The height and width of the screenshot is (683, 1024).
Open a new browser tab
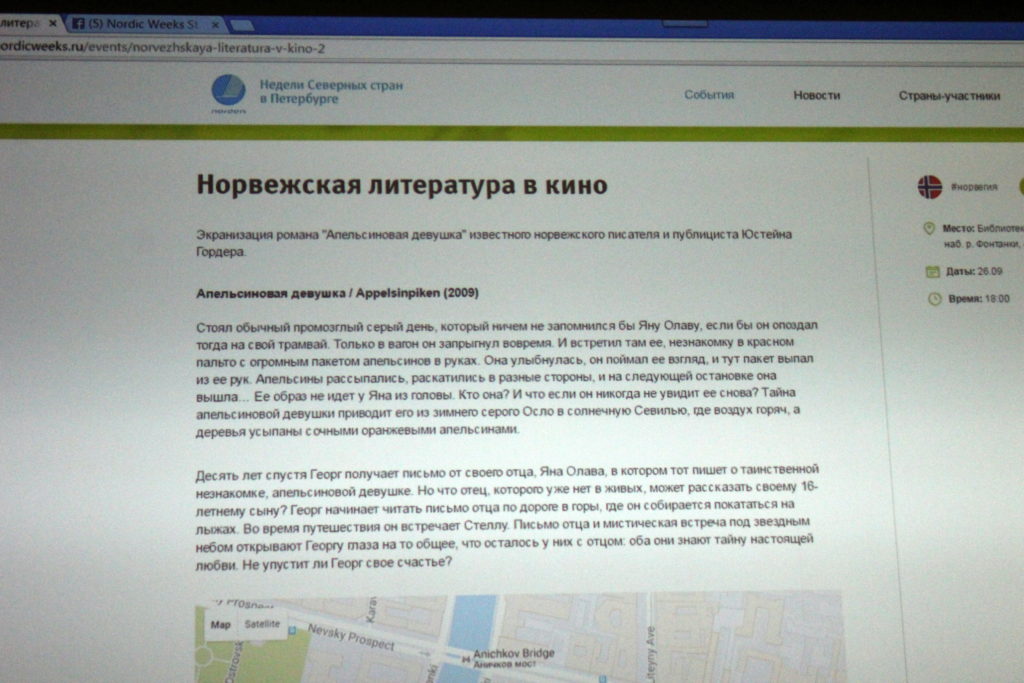pyautogui.click(x=242, y=25)
